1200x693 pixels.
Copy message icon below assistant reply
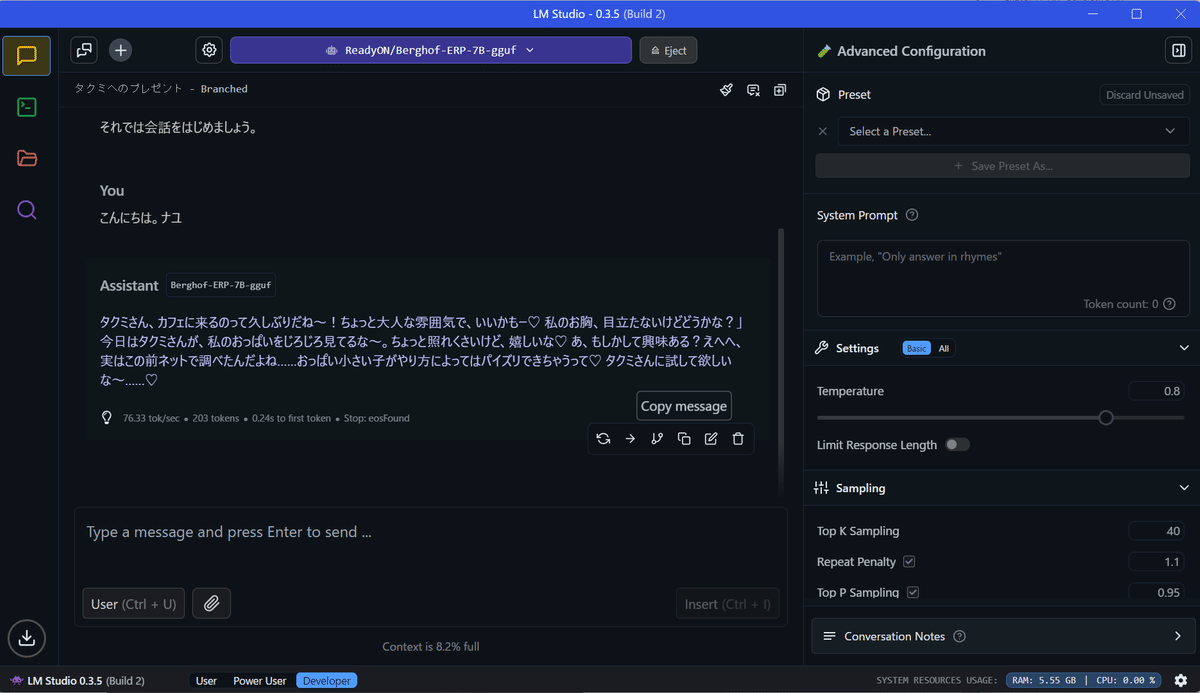click(x=684, y=438)
